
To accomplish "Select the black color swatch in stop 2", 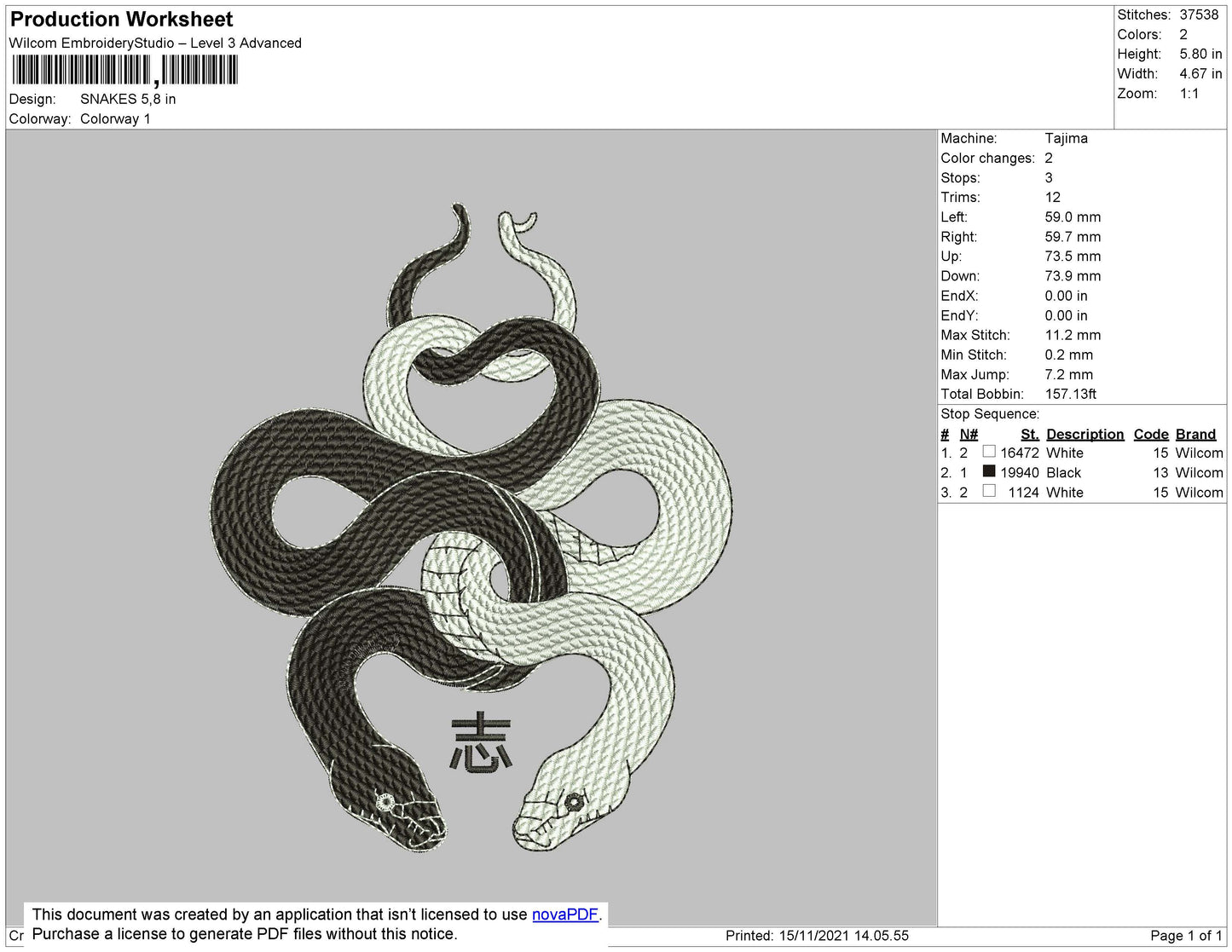I will click(x=989, y=471).
